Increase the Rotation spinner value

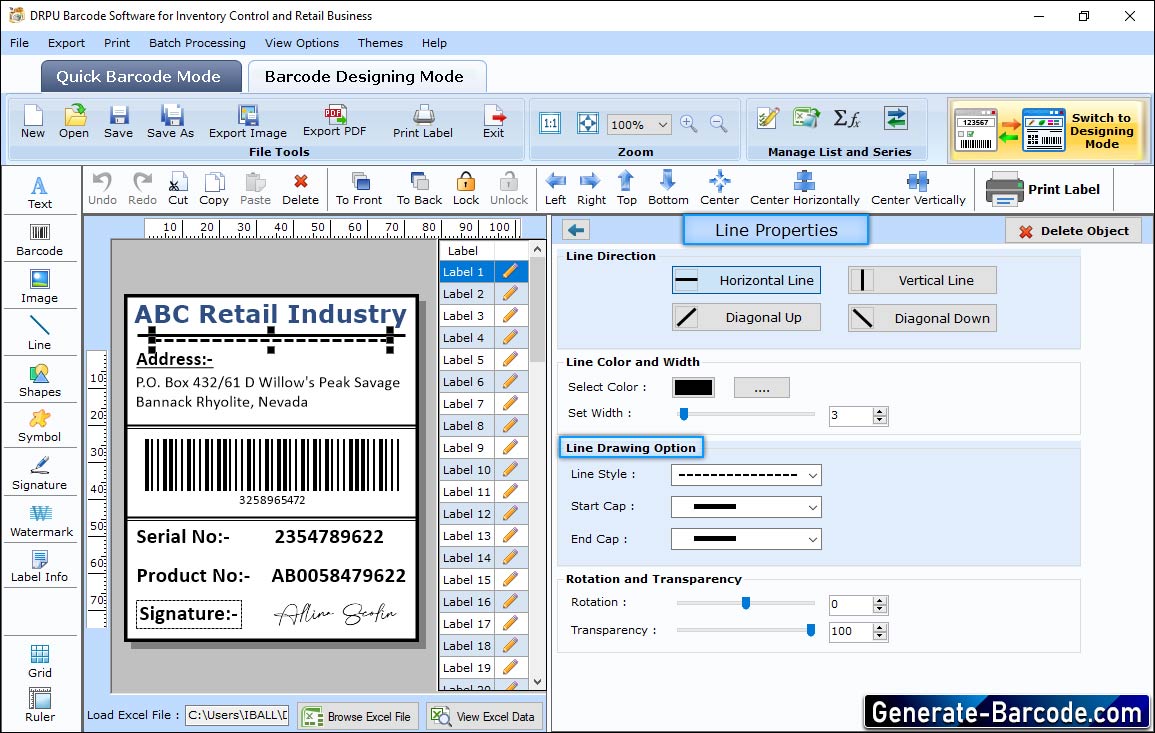pyautogui.click(x=880, y=600)
